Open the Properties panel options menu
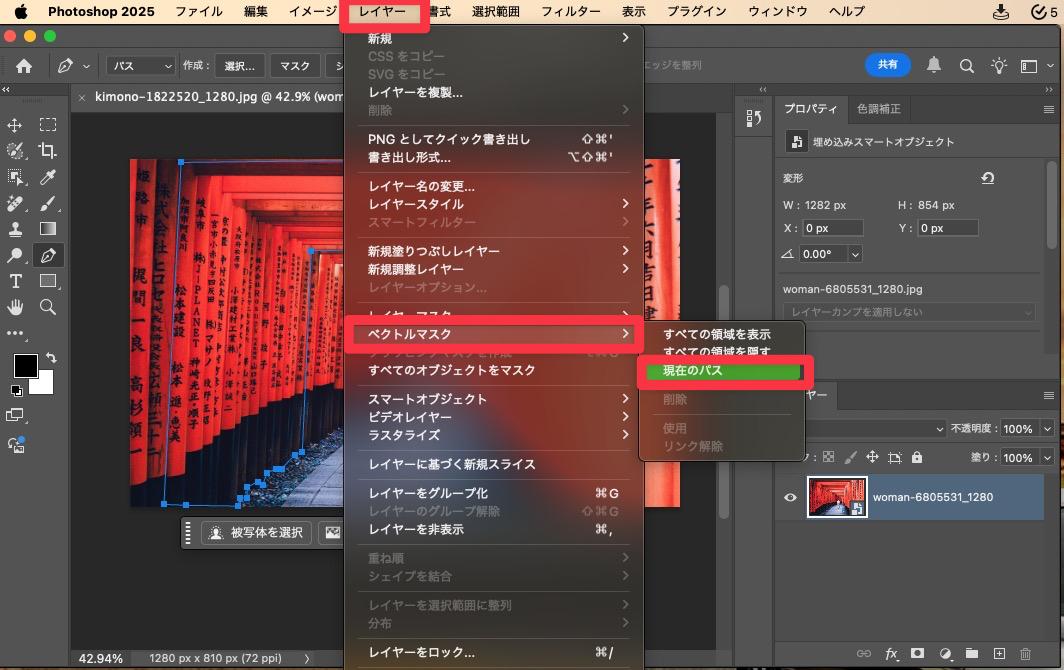 (1048, 109)
